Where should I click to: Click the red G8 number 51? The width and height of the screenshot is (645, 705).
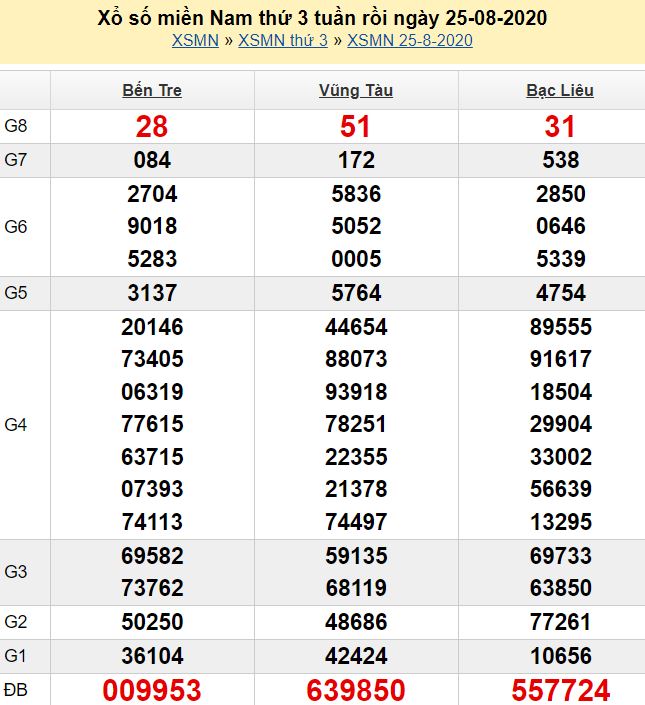coord(356,127)
